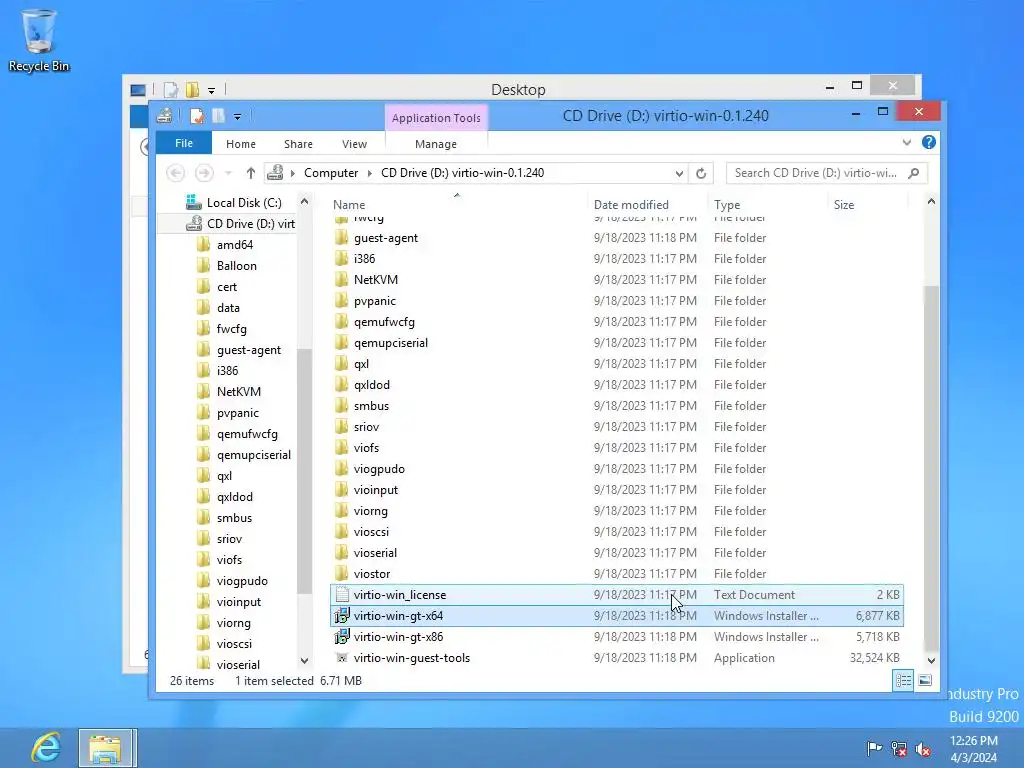Click the New folder quick access icon
The width and height of the screenshot is (1024, 768).
click(x=218, y=116)
